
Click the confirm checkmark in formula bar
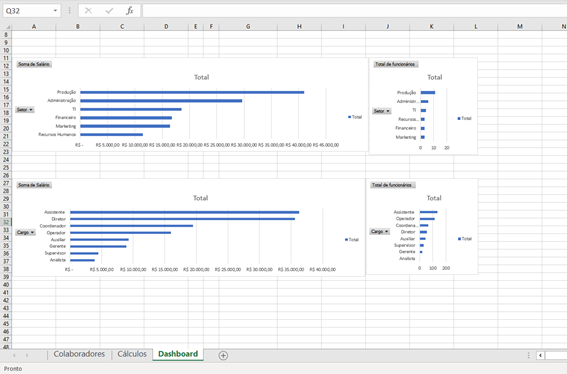pyautogui.click(x=109, y=11)
